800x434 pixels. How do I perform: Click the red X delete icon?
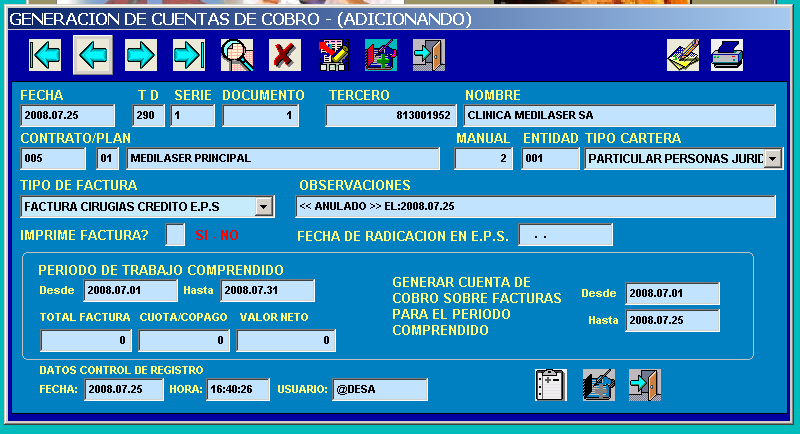pyautogui.click(x=285, y=55)
